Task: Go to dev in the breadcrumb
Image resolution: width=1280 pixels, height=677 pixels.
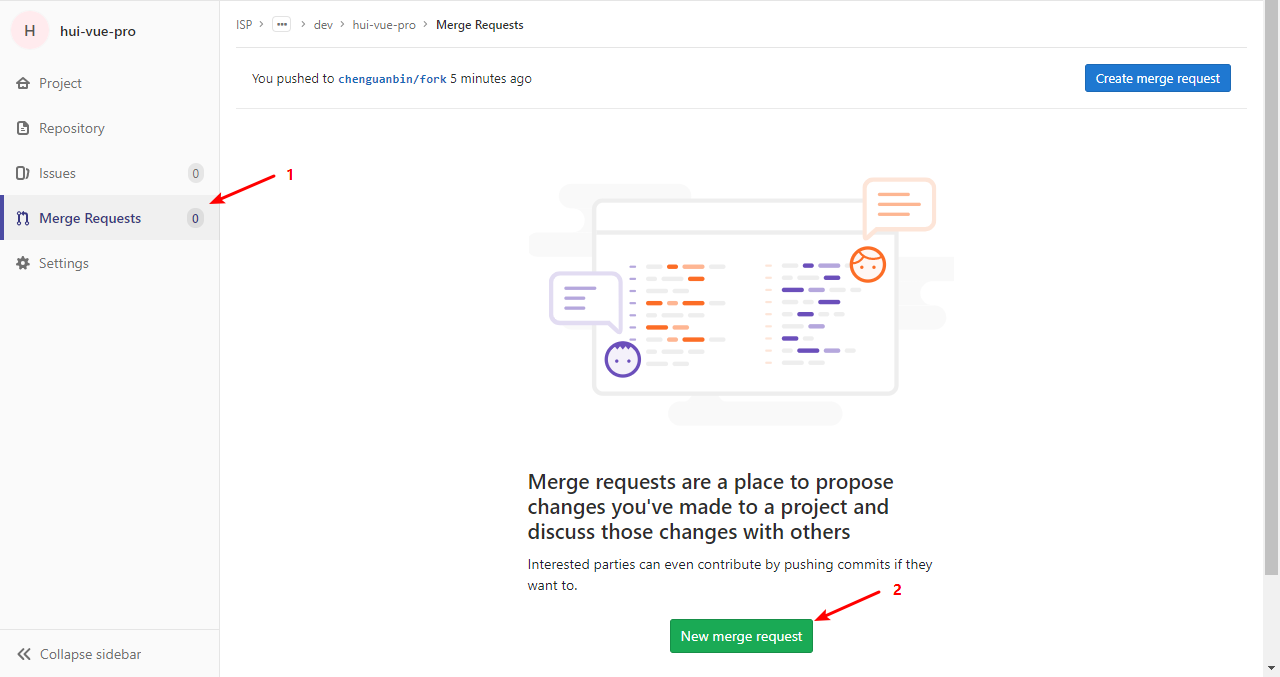Action: point(323,25)
